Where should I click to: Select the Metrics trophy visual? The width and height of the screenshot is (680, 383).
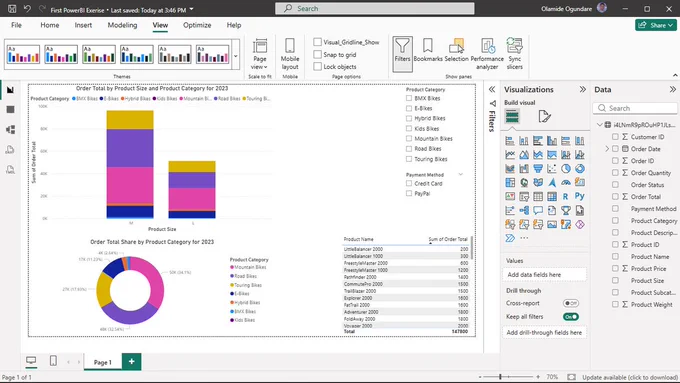pos(566,210)
